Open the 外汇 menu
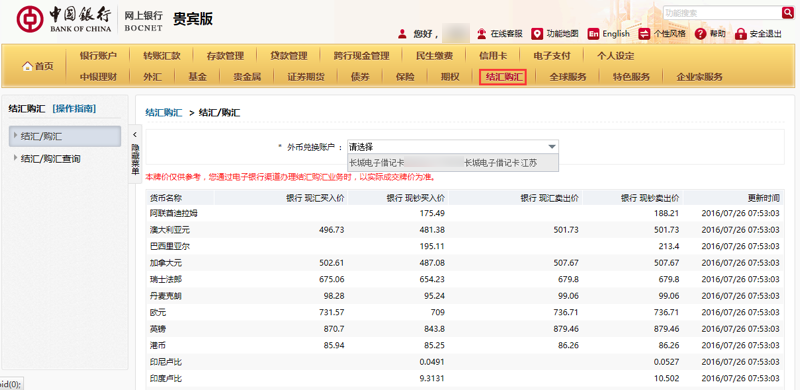This screenshot has width=800, height=390. click(153, 77)
